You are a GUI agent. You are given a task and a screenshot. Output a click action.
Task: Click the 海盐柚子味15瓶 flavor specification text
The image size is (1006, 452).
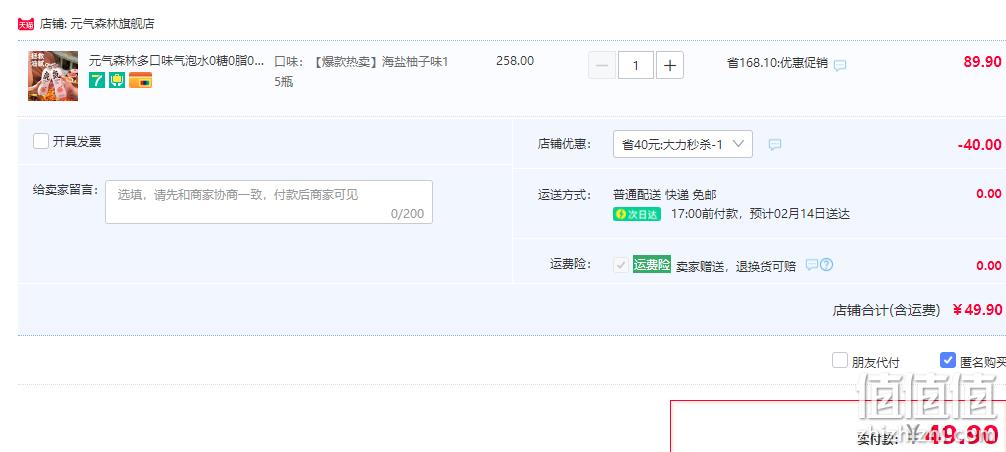[x=361, y=72]
